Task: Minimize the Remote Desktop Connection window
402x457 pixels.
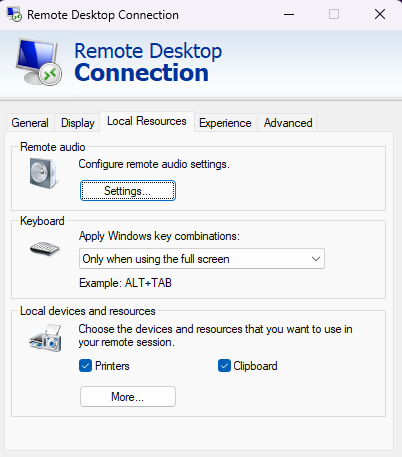Action: coord(289,14)
